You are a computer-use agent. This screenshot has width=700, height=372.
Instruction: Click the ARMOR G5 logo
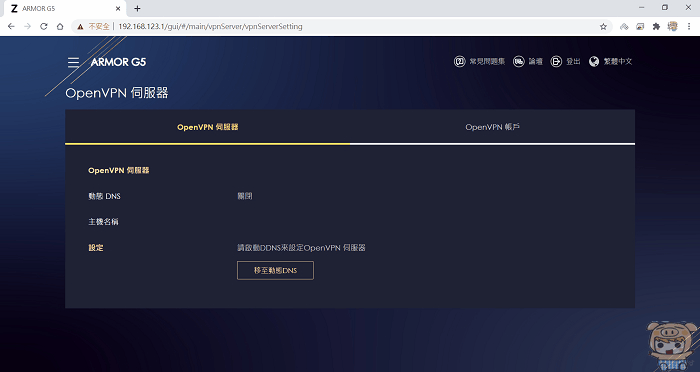(118, 62)
